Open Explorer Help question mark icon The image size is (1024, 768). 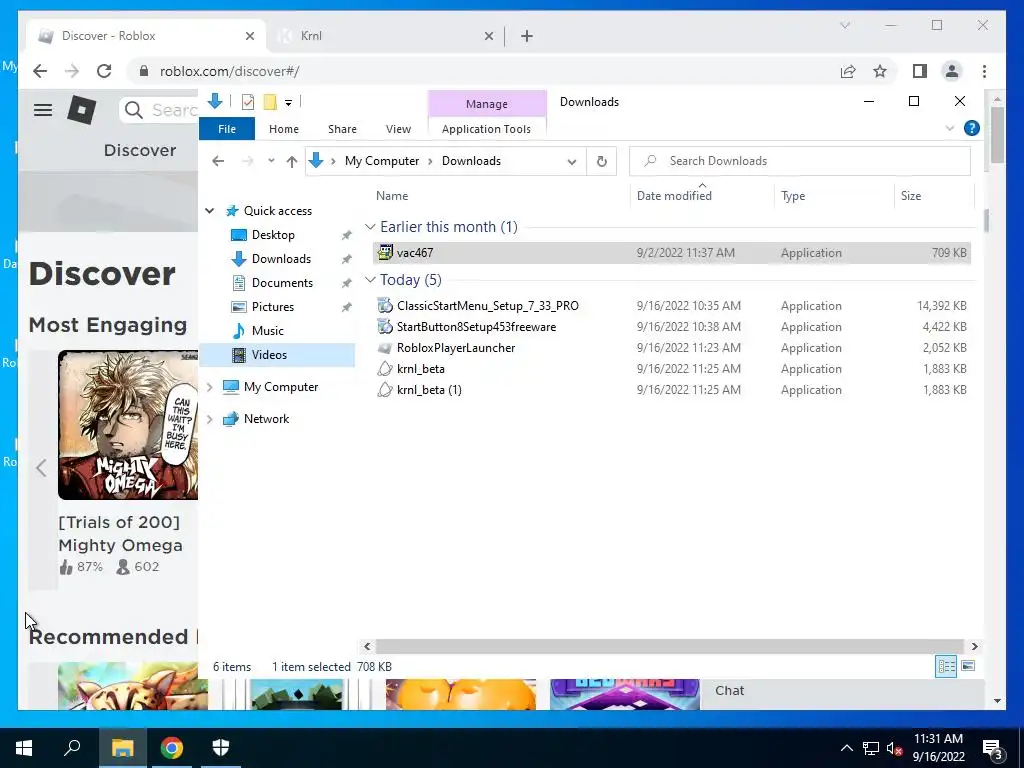[972, 128]
